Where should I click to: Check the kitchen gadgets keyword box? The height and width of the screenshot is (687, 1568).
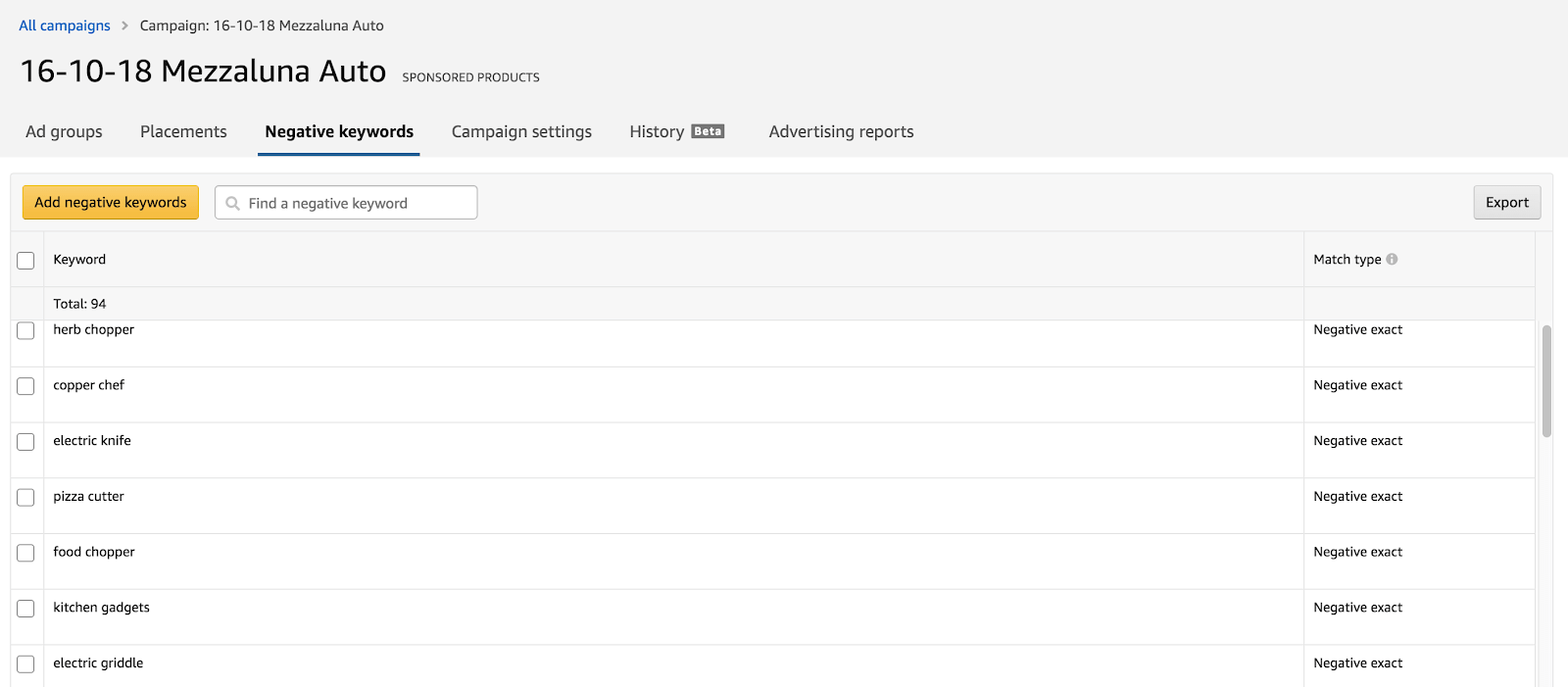[x=25, y=609]
